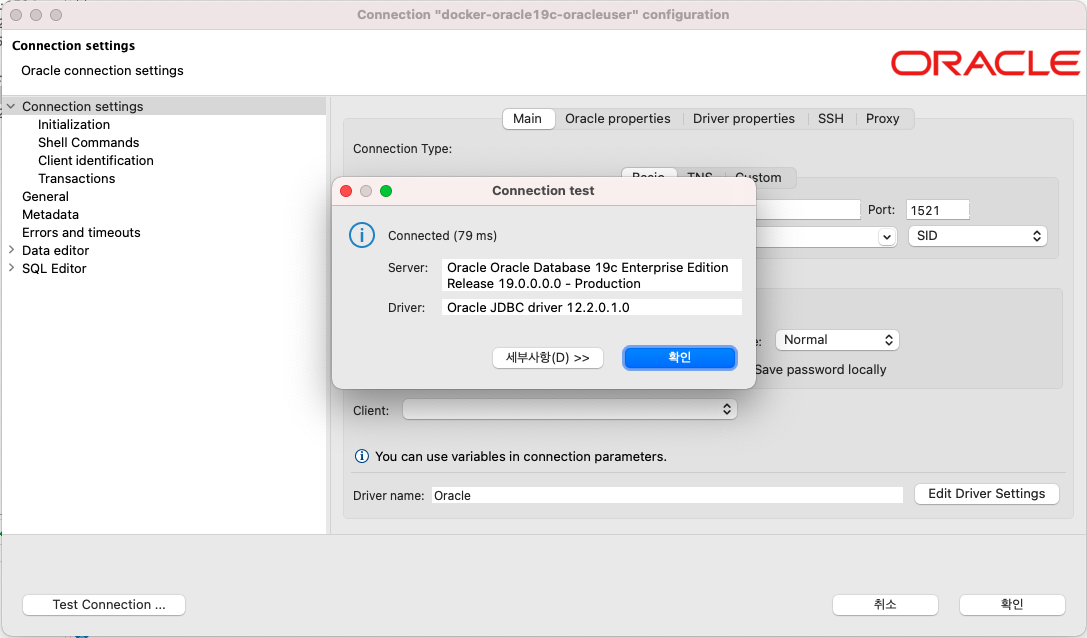
Task: Click the green zoom button of Connection test dialog
Action: pos(386,191)
